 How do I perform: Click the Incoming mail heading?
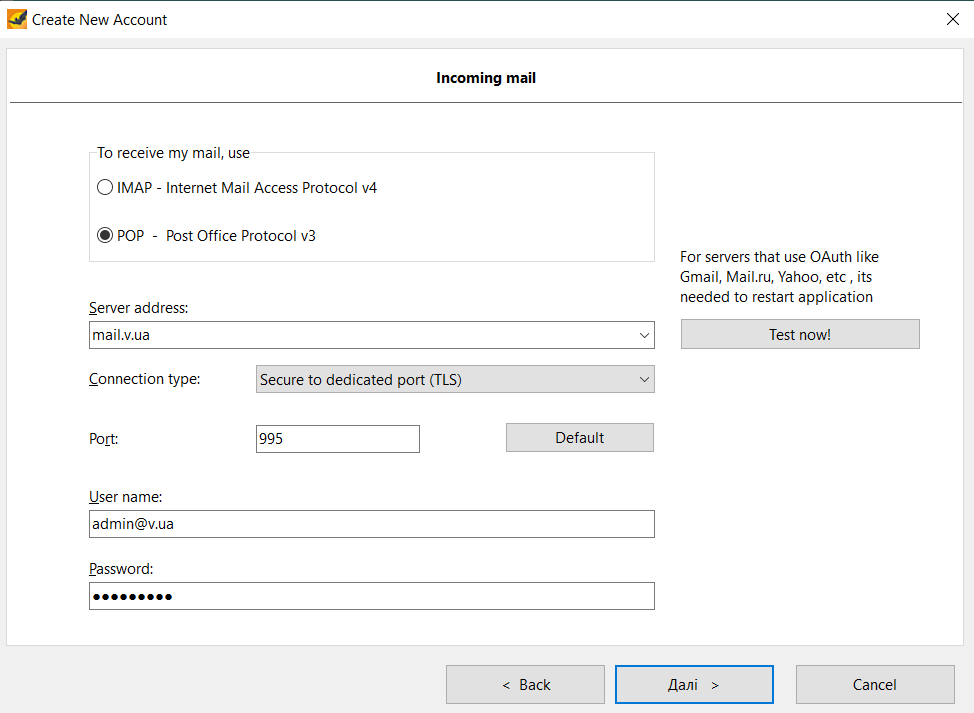486,78
